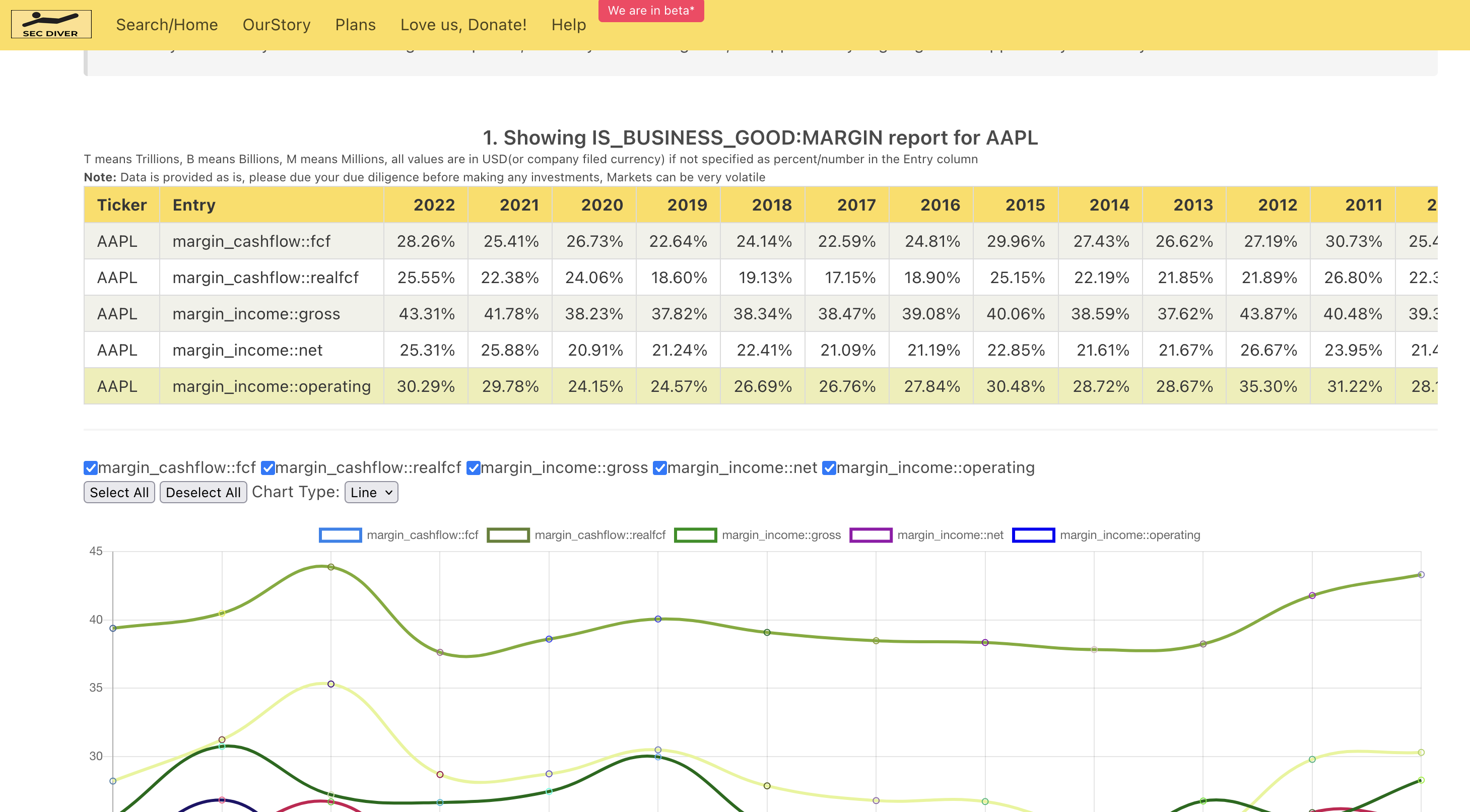Click the 2020 column header
Image resolution: width=1470 pixels, height=812 pixels.
pos(594,205)
